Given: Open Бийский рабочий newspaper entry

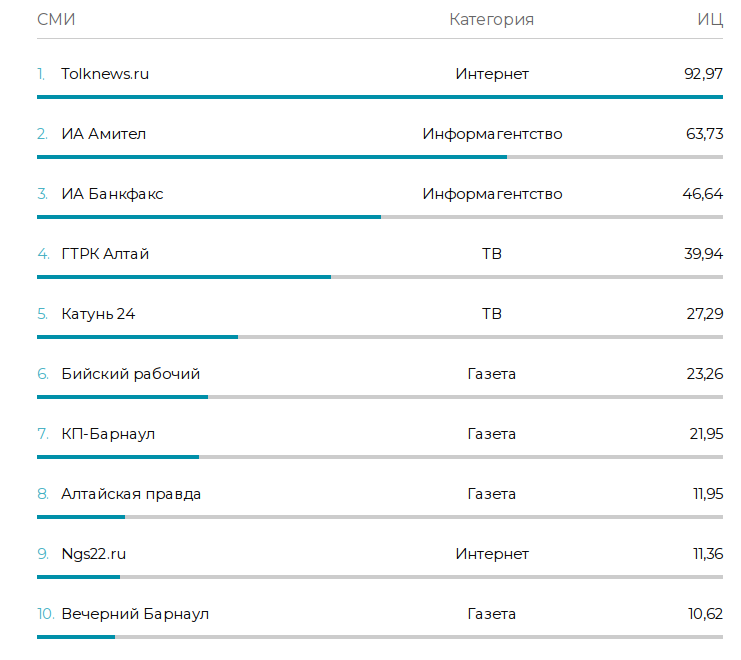Looking at the screenshot, I should tap(130, 374).
